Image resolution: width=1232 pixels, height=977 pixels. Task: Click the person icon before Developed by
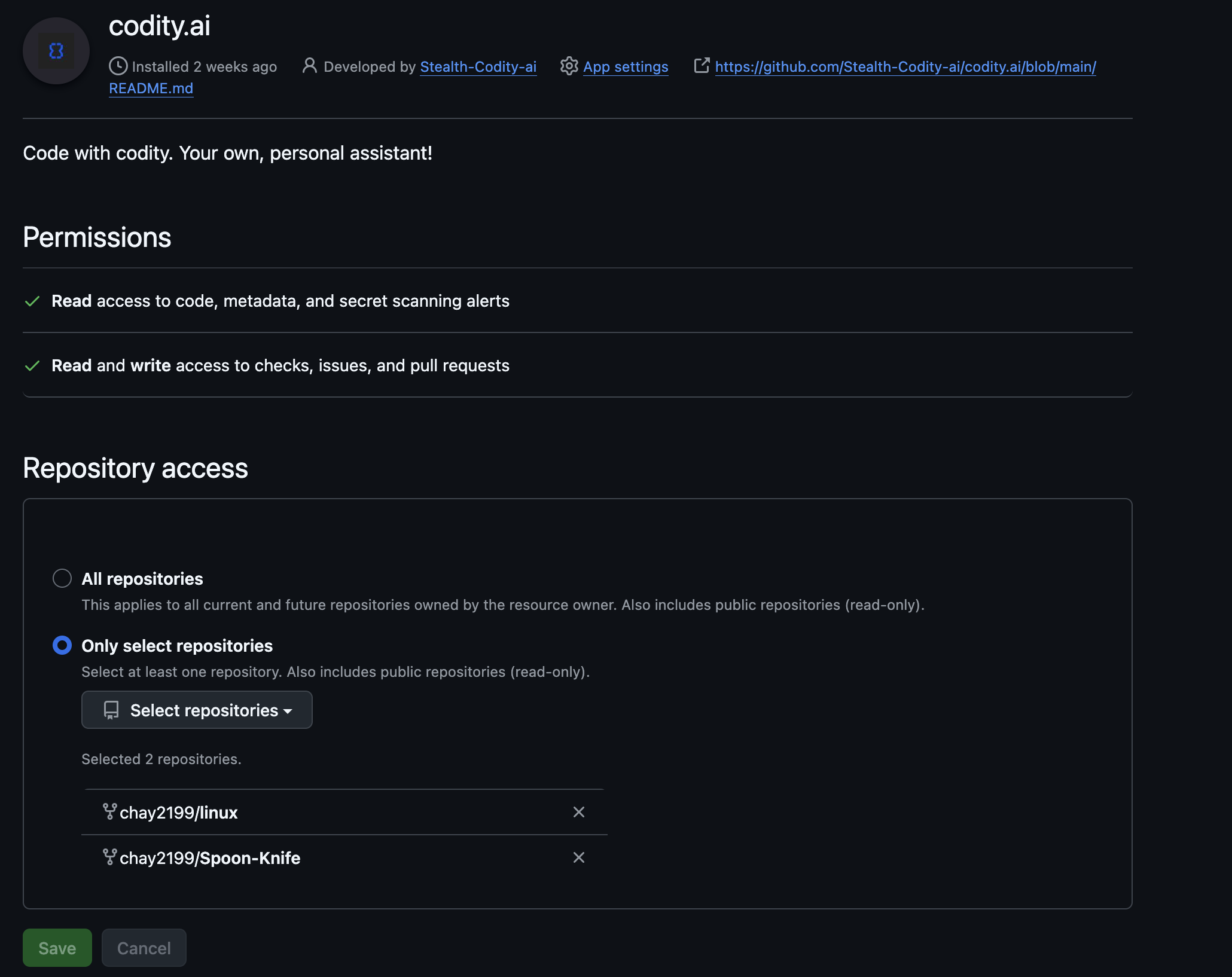[309, 67]
